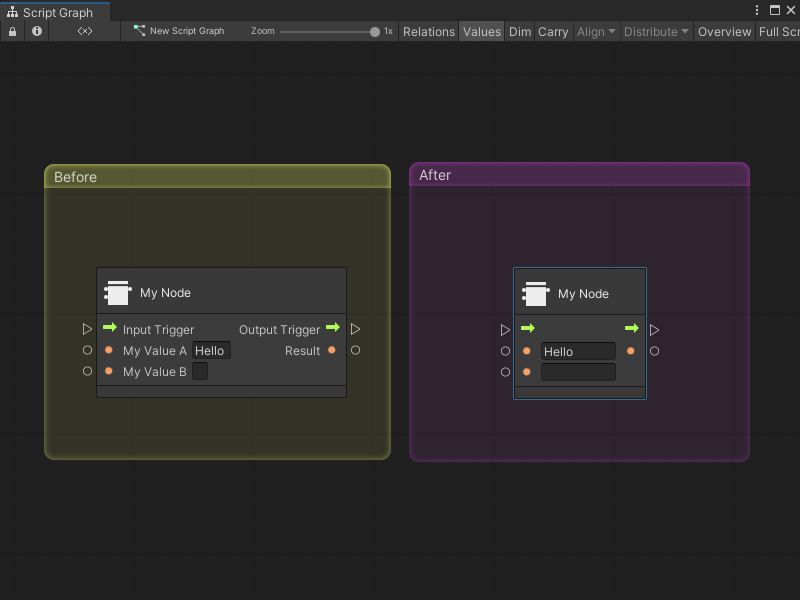
Task: Toggle the Carry option in toolbar
Action: 553,32
